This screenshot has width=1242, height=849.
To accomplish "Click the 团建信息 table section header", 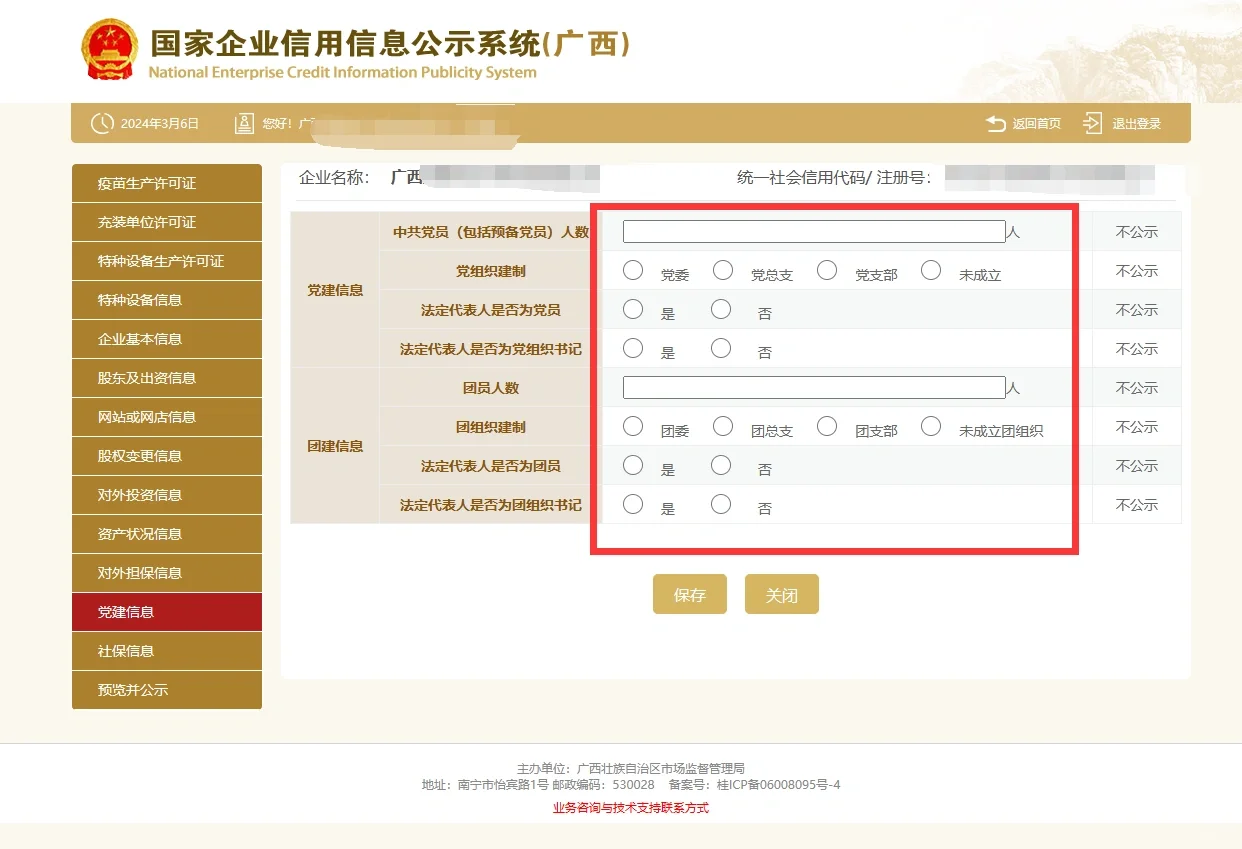I will coord(335,446).
